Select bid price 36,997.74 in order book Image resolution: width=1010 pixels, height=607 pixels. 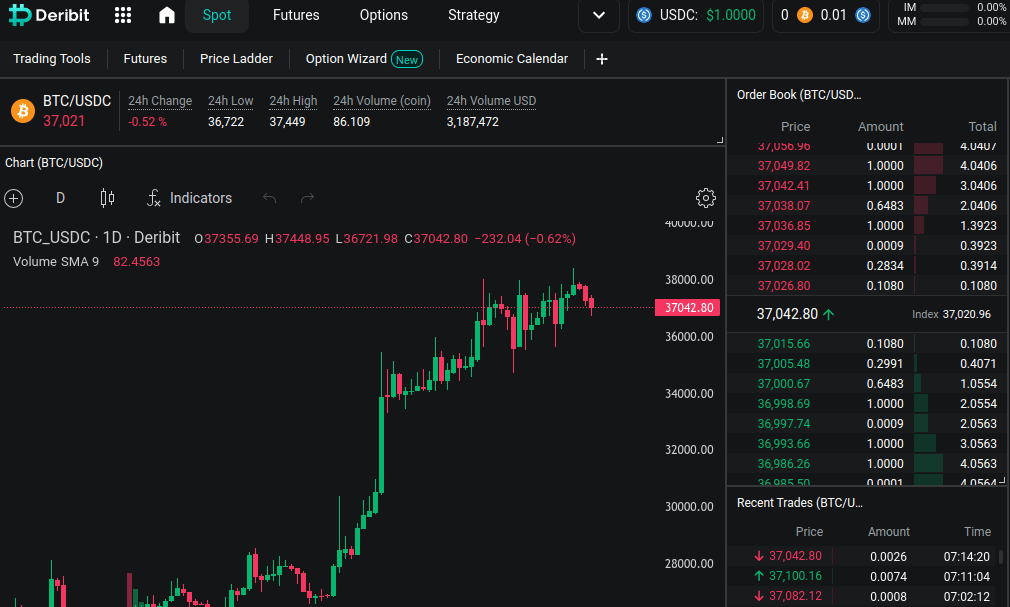[x=783, y=424]
